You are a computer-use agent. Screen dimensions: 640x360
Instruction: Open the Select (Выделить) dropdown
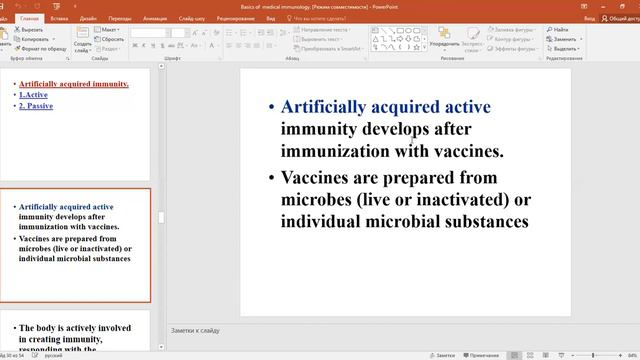563,49
